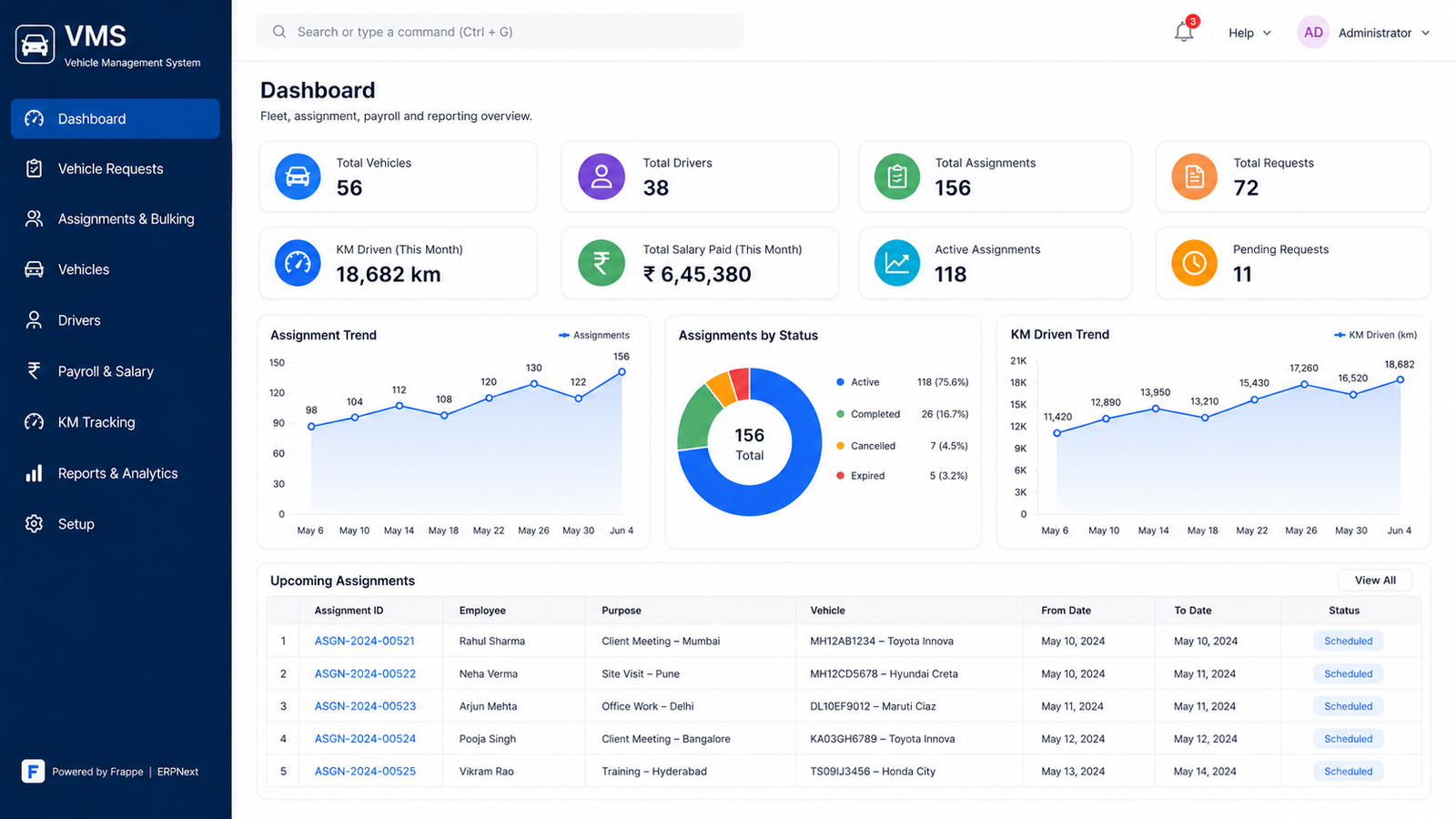The height and width of the screenshot is (819, 1456).
Task: Click the Total Salary Paid rupee icon
Action: [x=602, y=263]
